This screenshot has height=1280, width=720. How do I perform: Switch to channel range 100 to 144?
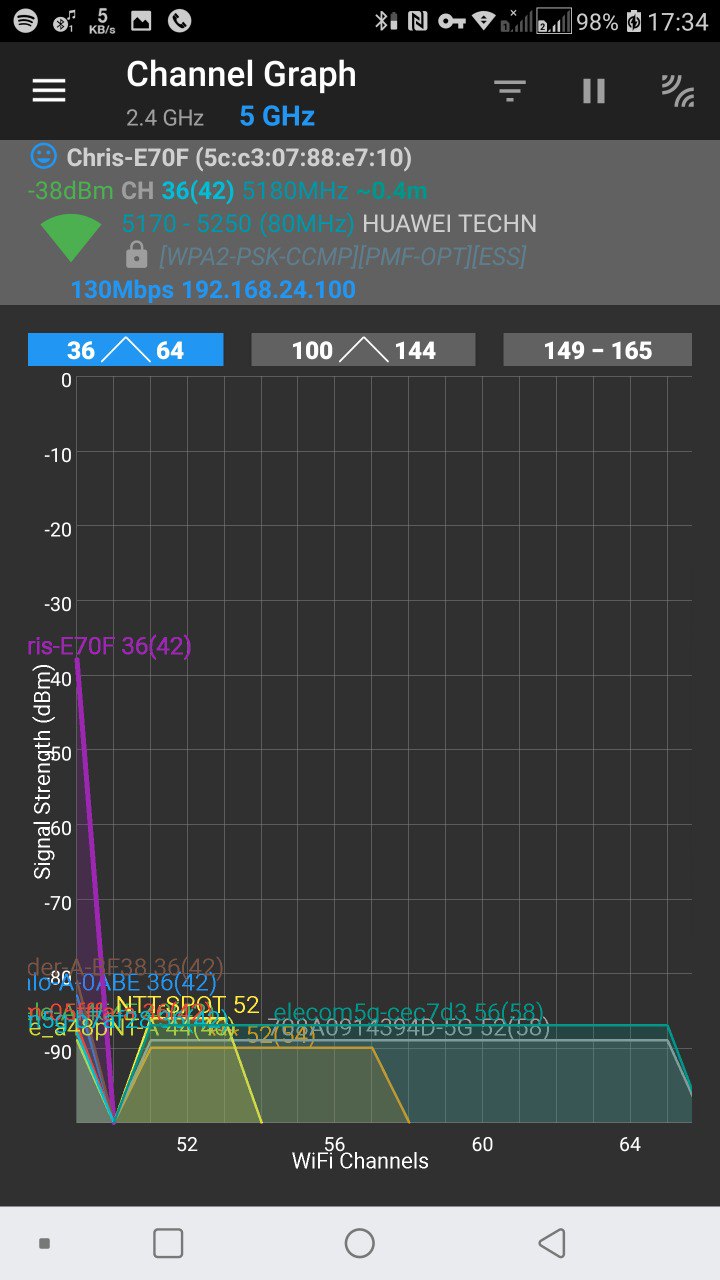(363, 350)
